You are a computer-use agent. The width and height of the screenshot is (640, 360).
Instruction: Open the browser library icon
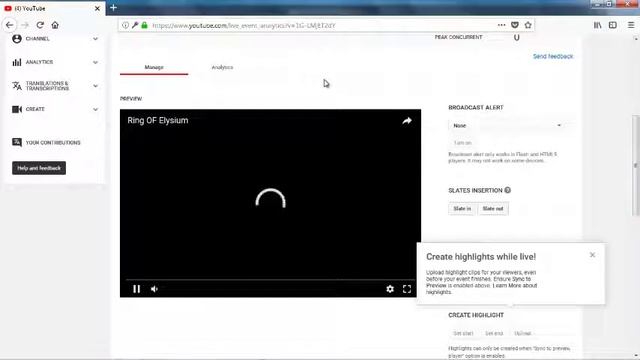(598, 25)
